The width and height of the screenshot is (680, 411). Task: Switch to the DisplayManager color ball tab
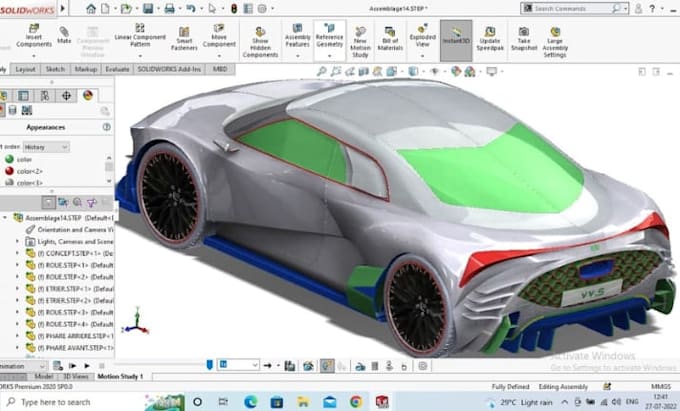coord(88,95)
